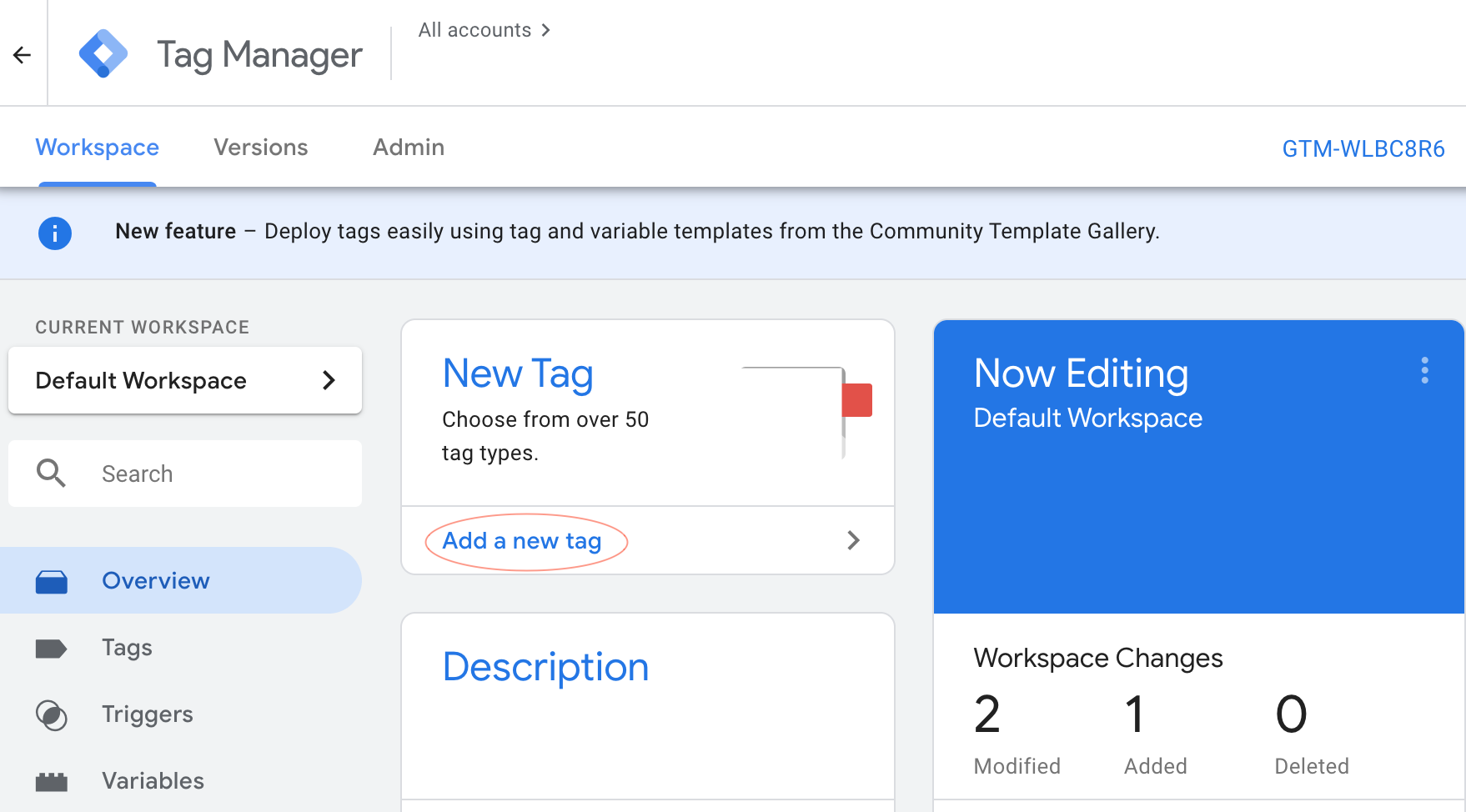The width and height of the screenshot is (1466, 812).
Task: Select Overview in the sidebar
Action: click(x=181, y=580)
